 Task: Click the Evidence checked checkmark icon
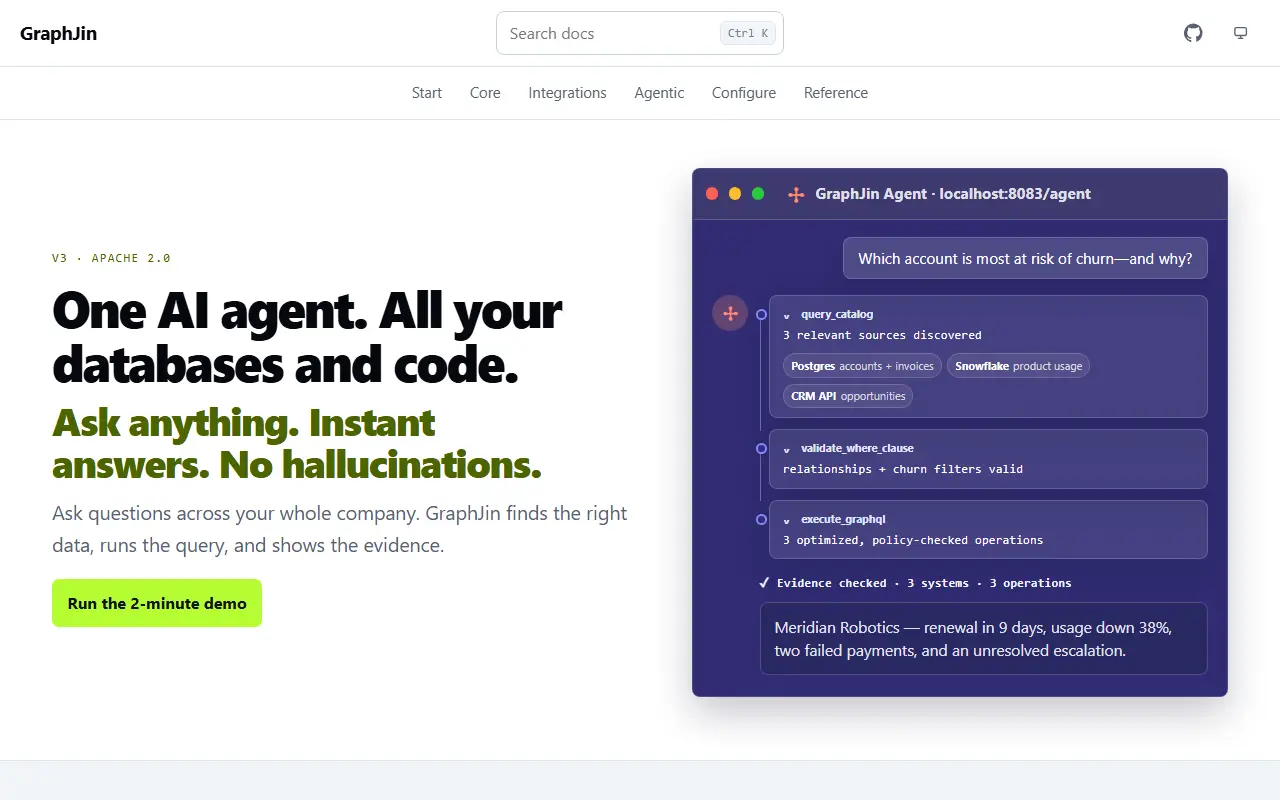[x=764, y=583]
